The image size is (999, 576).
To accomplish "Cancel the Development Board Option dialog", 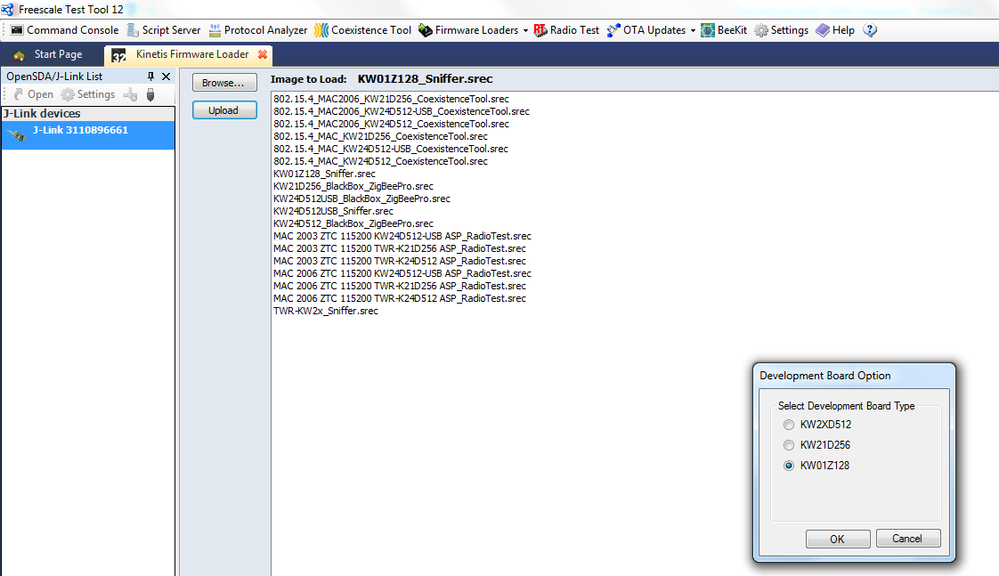I will click(908, 538).
